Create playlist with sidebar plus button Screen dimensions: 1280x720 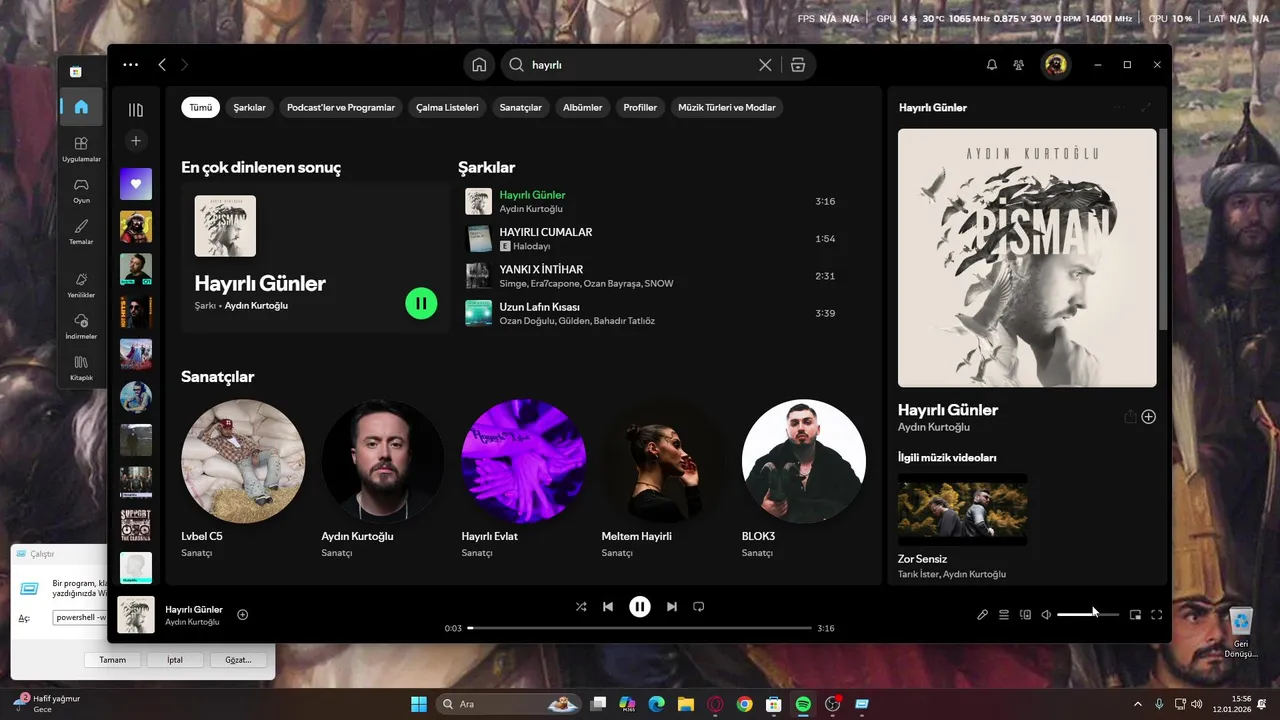tap(136, 141)
